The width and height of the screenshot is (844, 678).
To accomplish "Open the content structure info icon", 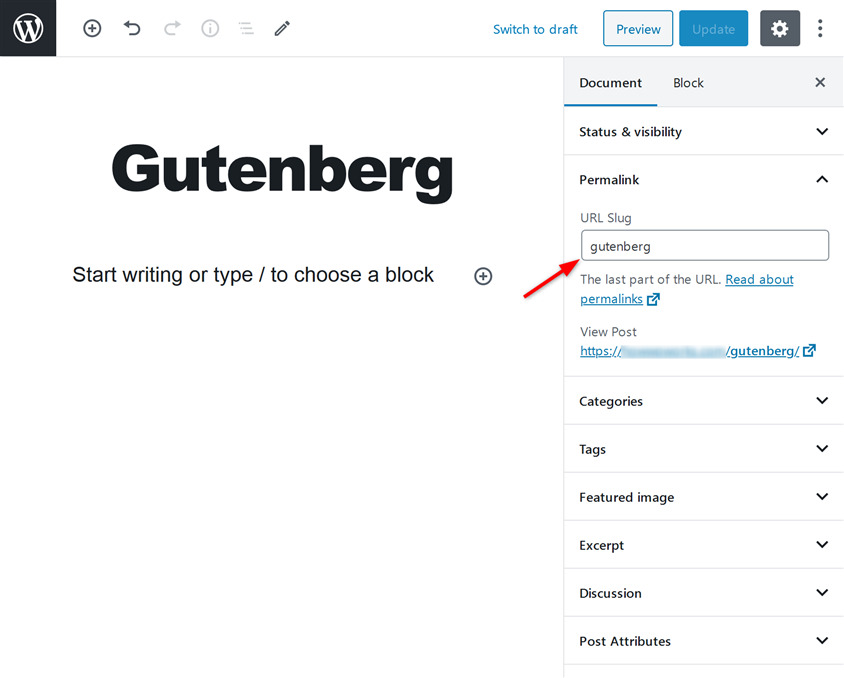I will tap(210, 29).
